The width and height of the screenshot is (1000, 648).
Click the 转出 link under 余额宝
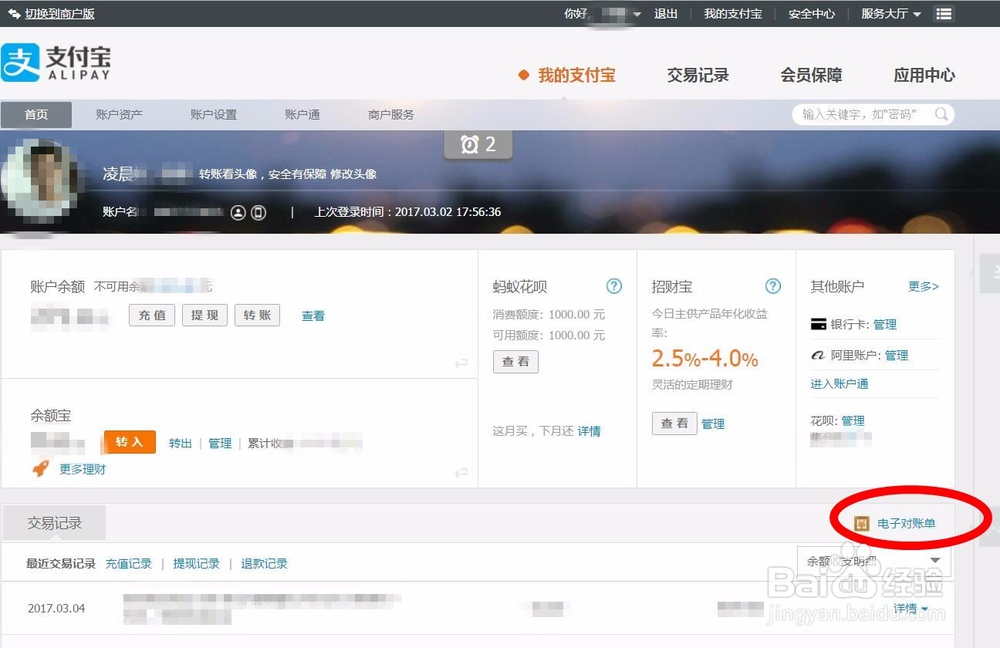point(180,443)
